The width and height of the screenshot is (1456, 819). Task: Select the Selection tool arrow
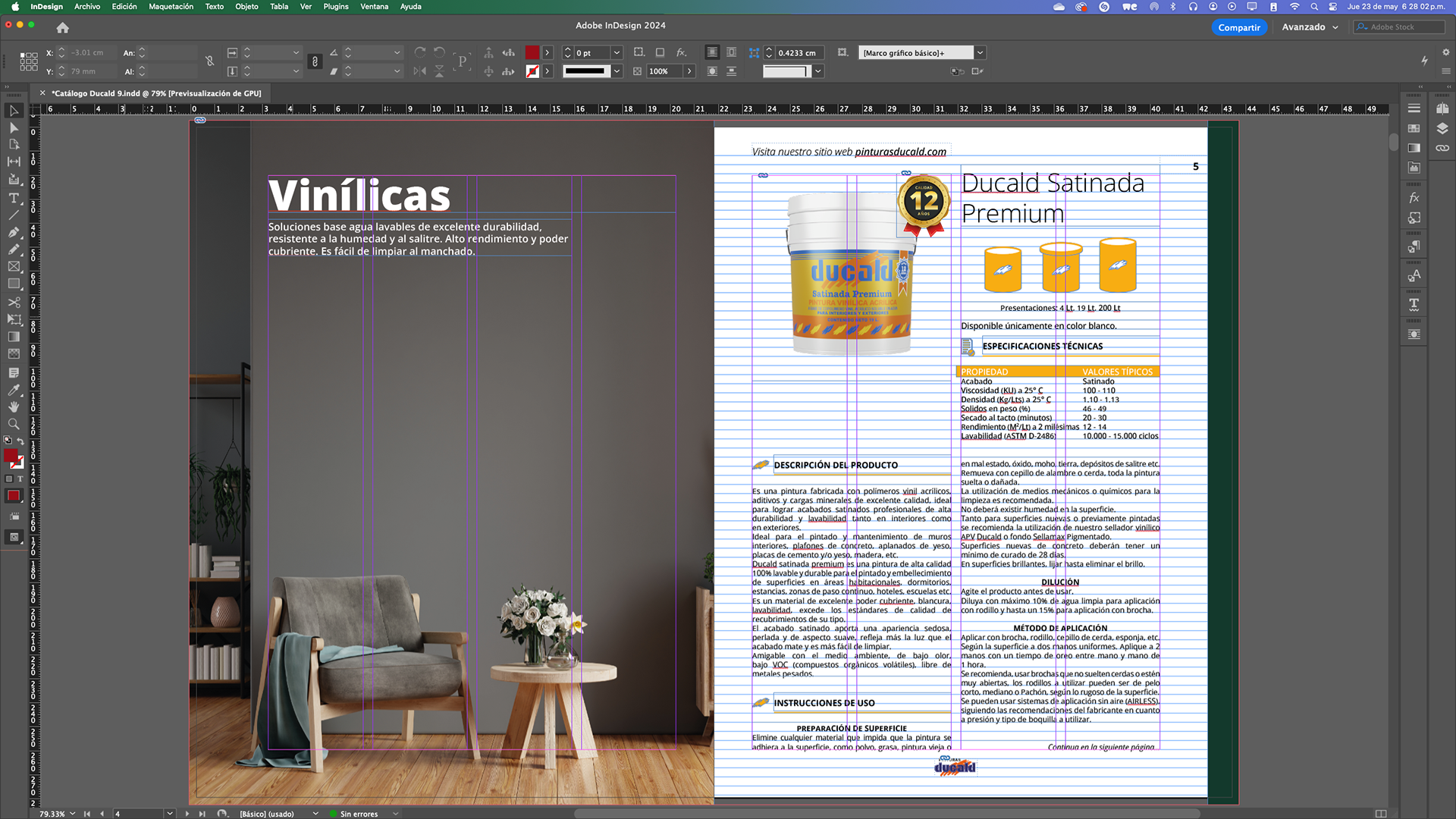(x=14, y=111)
